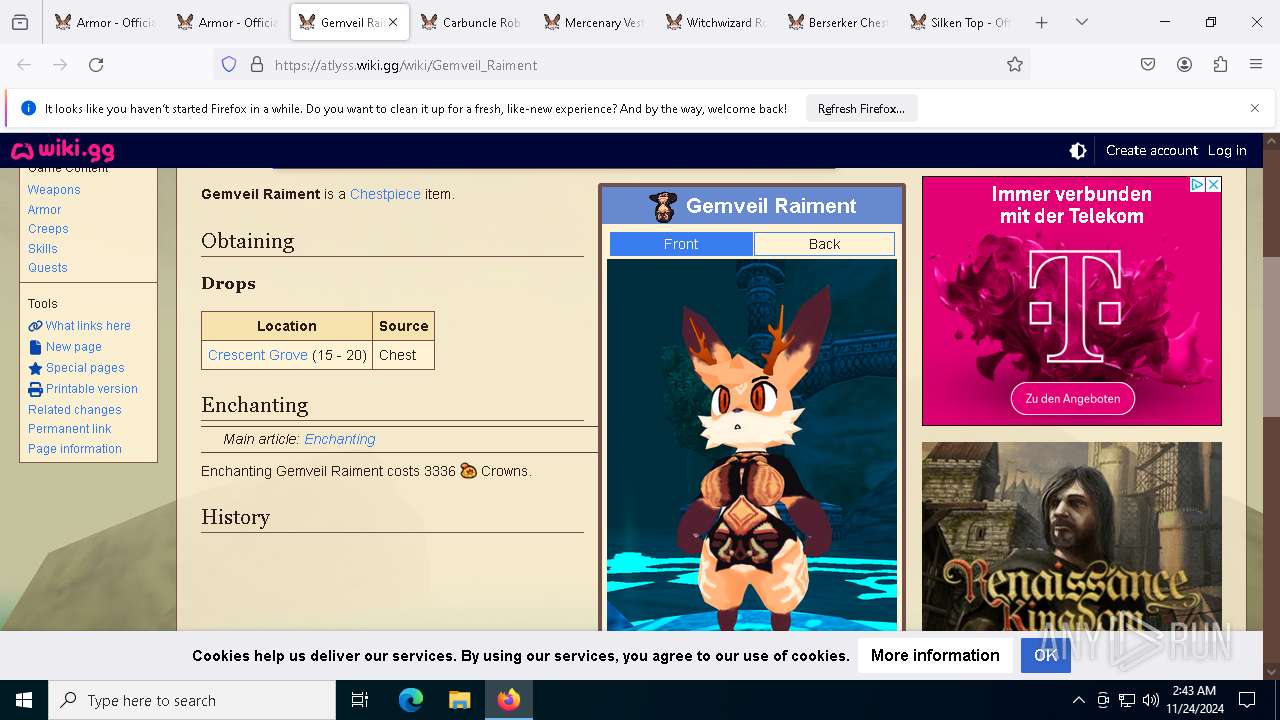Click the URL address bar
Viewport: 1280px width, 720px height.
[x=620, y=65]
